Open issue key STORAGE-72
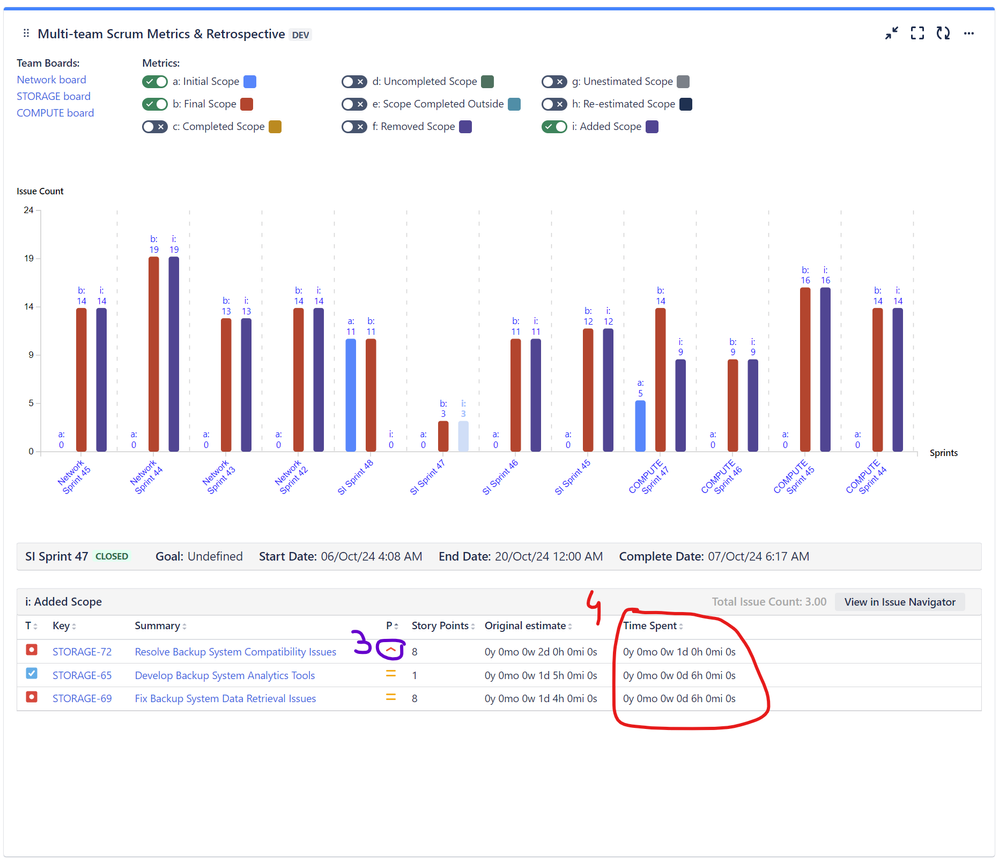 pyautogui.click(x=82, y=652)
